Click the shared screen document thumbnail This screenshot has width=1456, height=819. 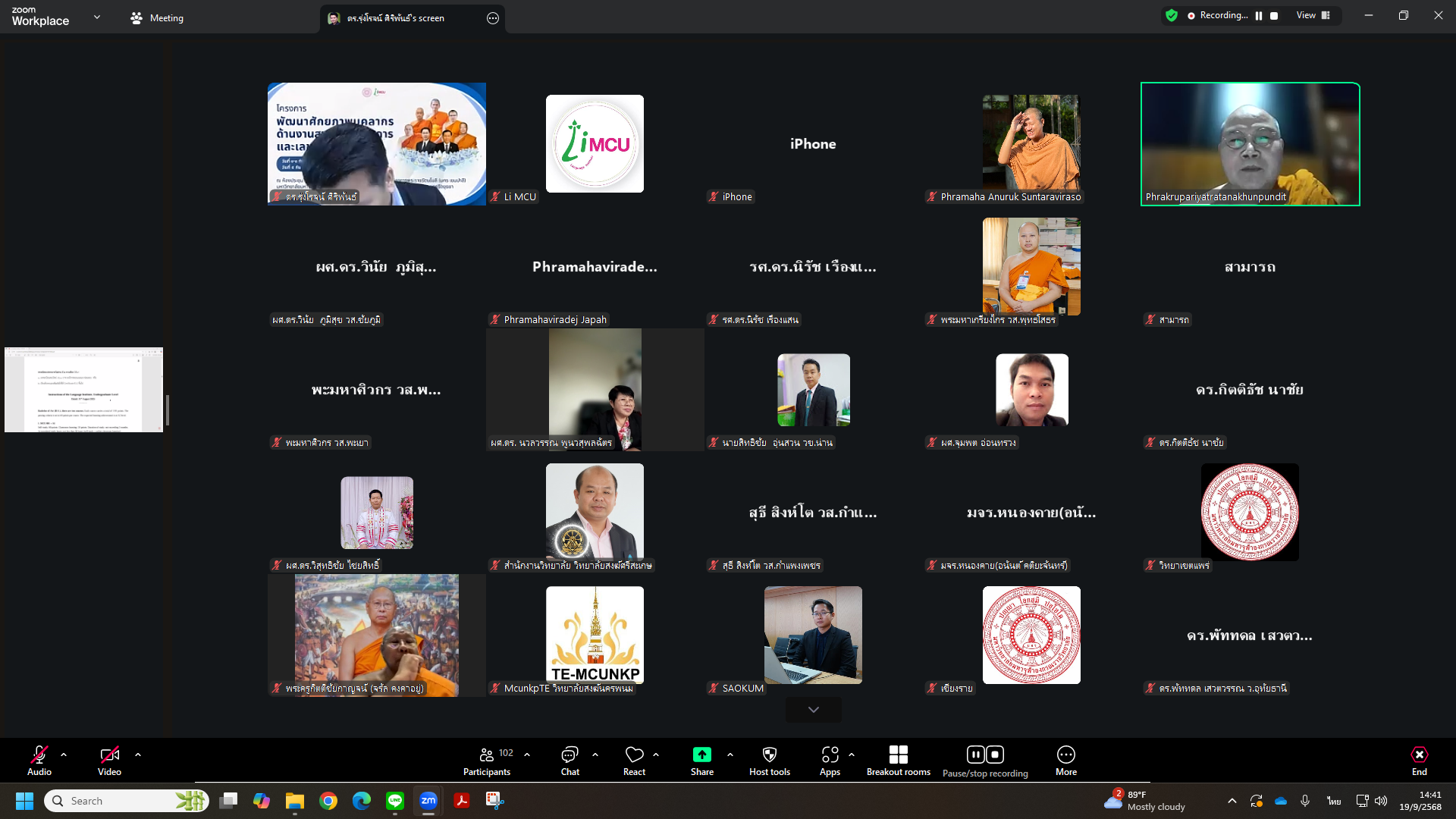[x=83, y=390]
